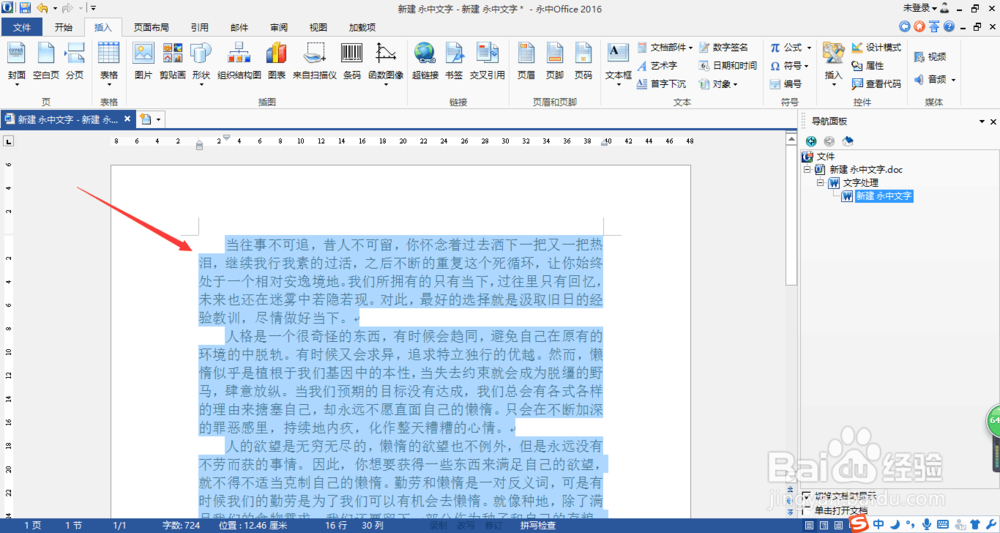Insert a barcode with 条码
1000x533 pixels.
[352, 61]
